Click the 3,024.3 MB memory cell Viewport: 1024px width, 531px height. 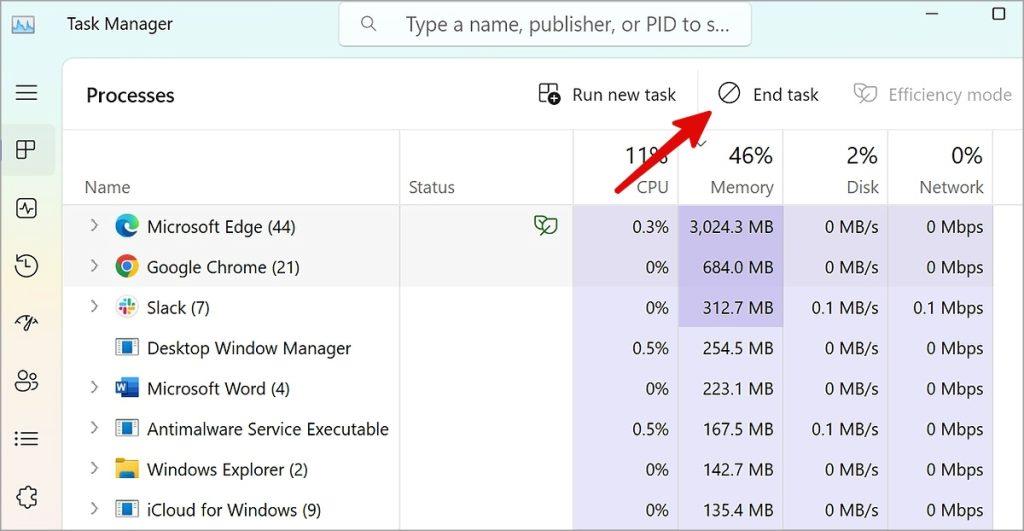(x=731, y=226)
